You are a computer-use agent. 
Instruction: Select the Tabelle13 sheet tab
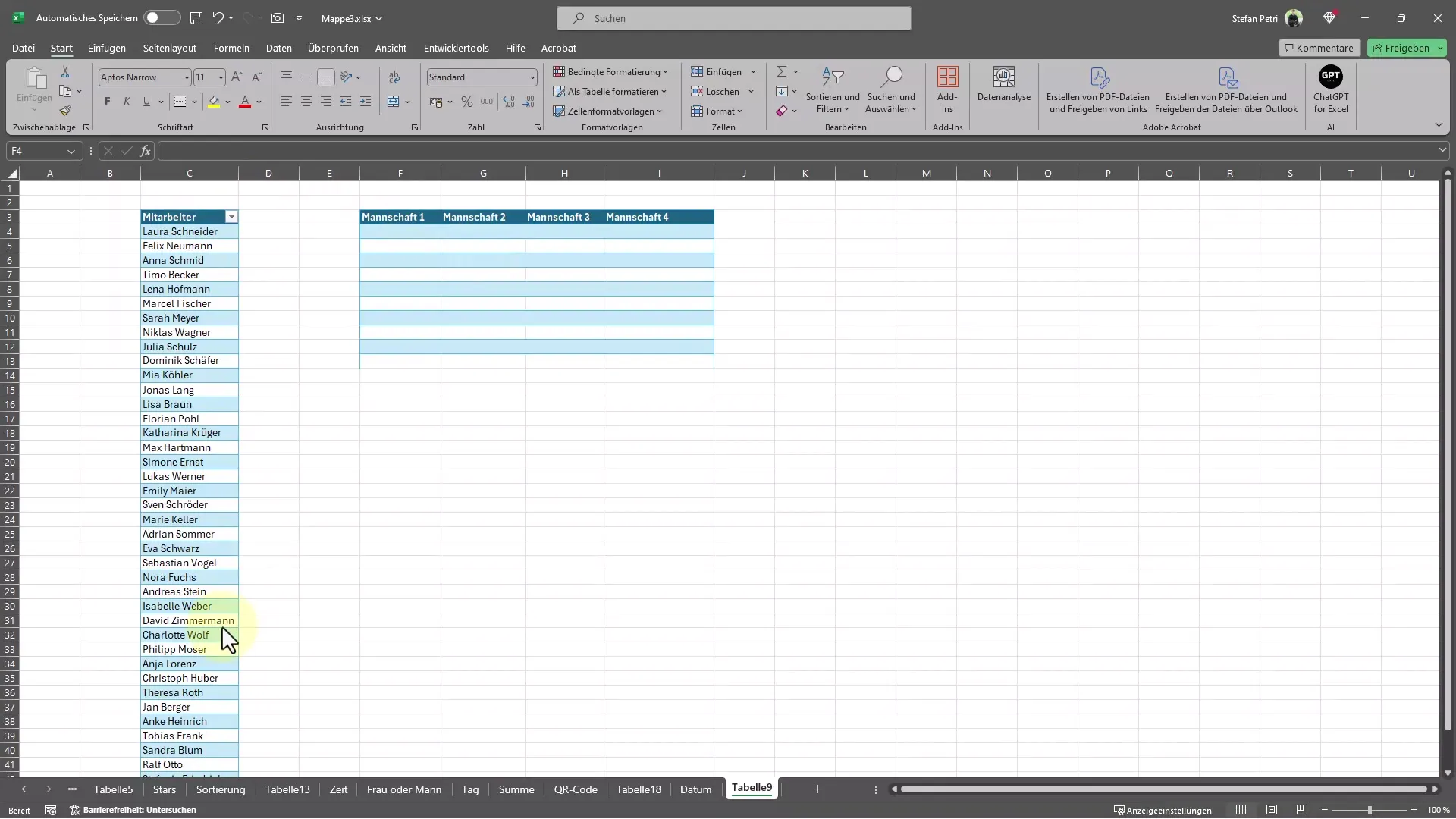pyautogui.click(x=289, y=790)
